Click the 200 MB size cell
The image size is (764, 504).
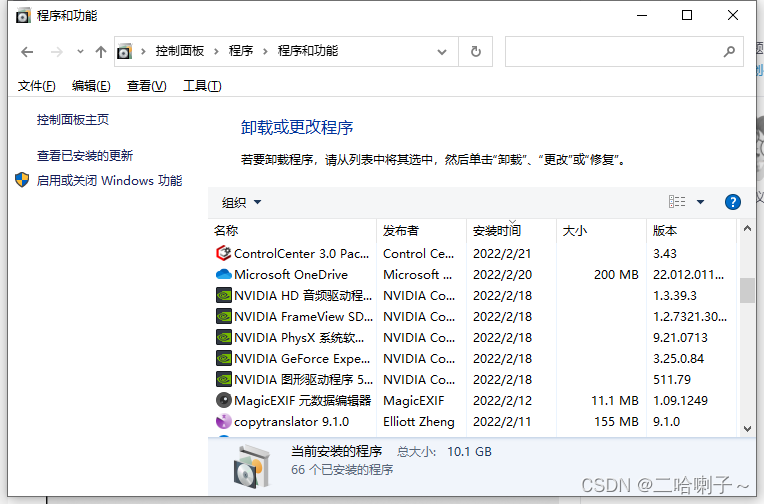coord(616,274)
